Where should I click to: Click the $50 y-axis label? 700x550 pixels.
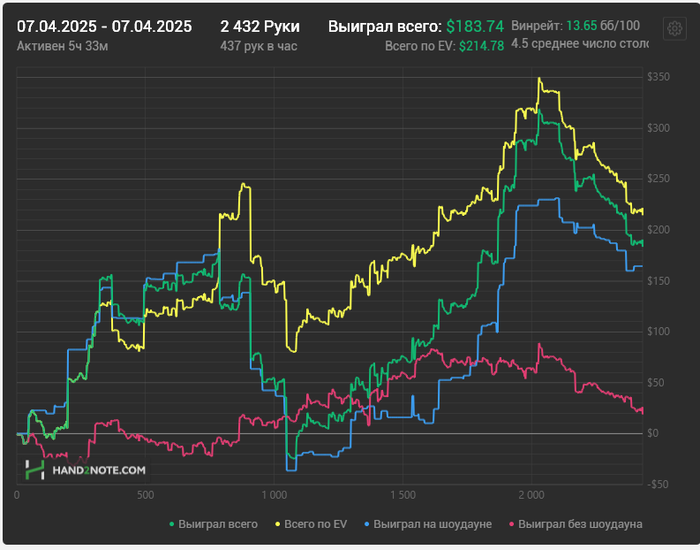tap(656, 383)
